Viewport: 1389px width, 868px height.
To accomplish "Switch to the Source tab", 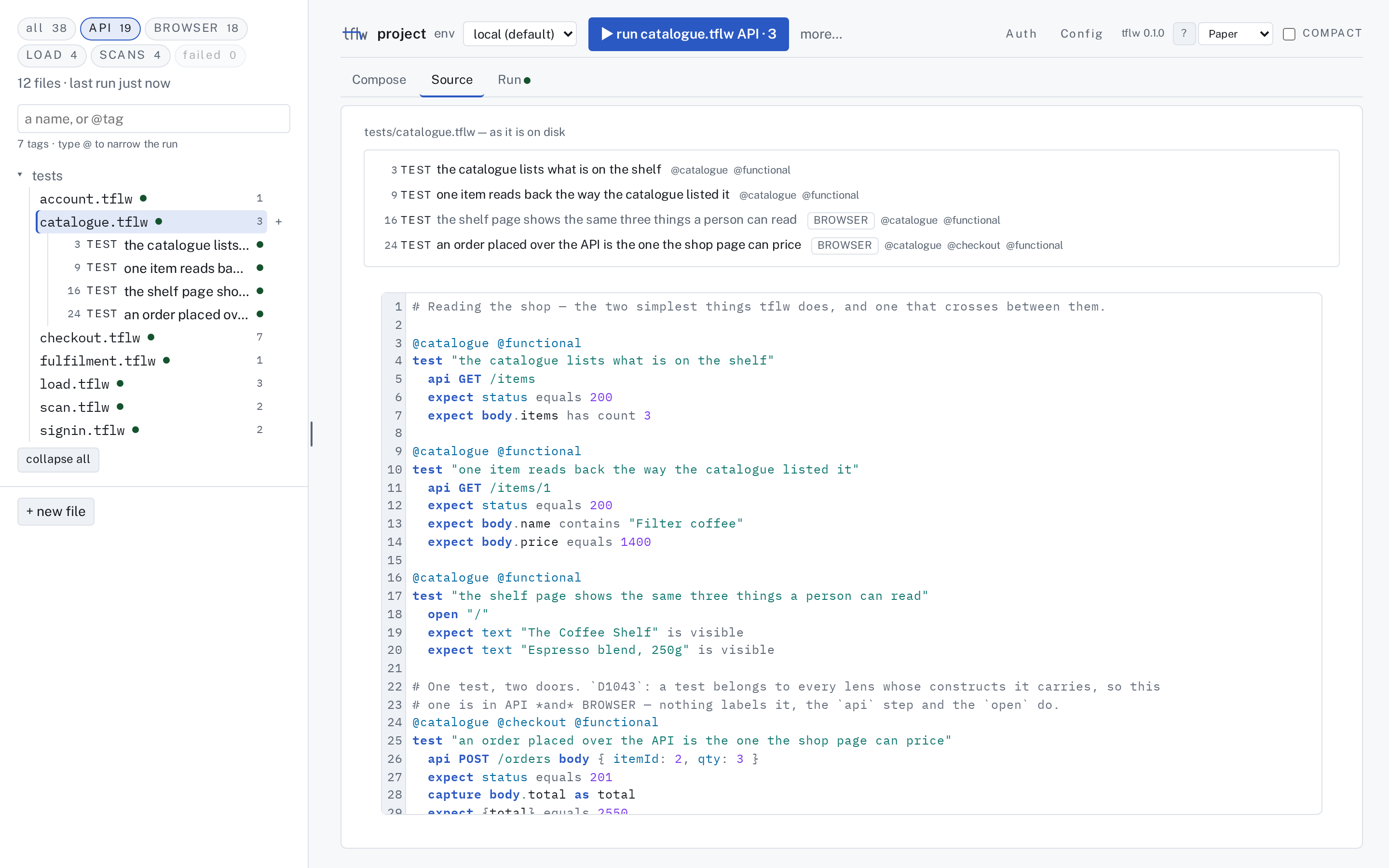I will click(452, 80).
